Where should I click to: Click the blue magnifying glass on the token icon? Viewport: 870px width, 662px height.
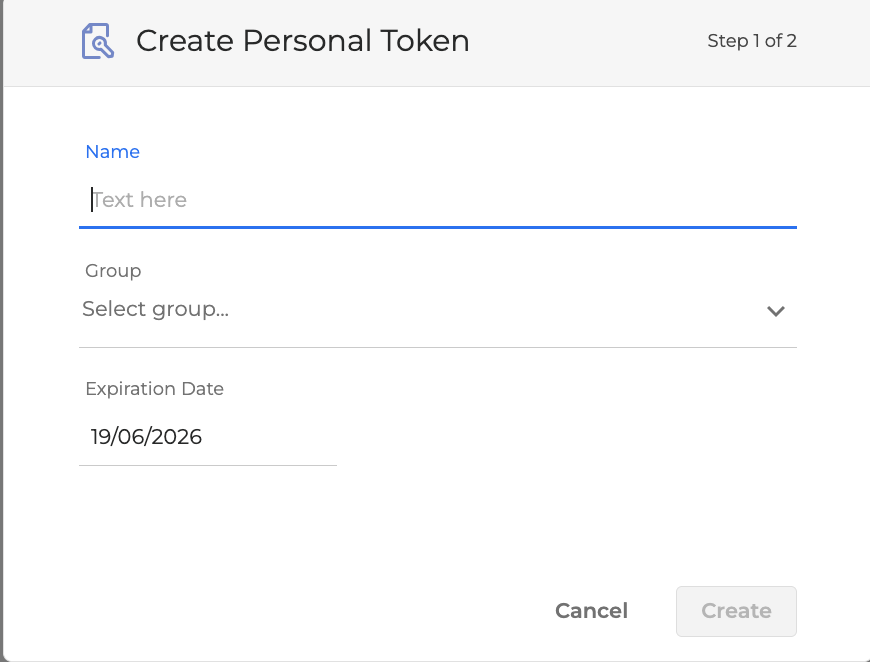[x=103, y=47]
